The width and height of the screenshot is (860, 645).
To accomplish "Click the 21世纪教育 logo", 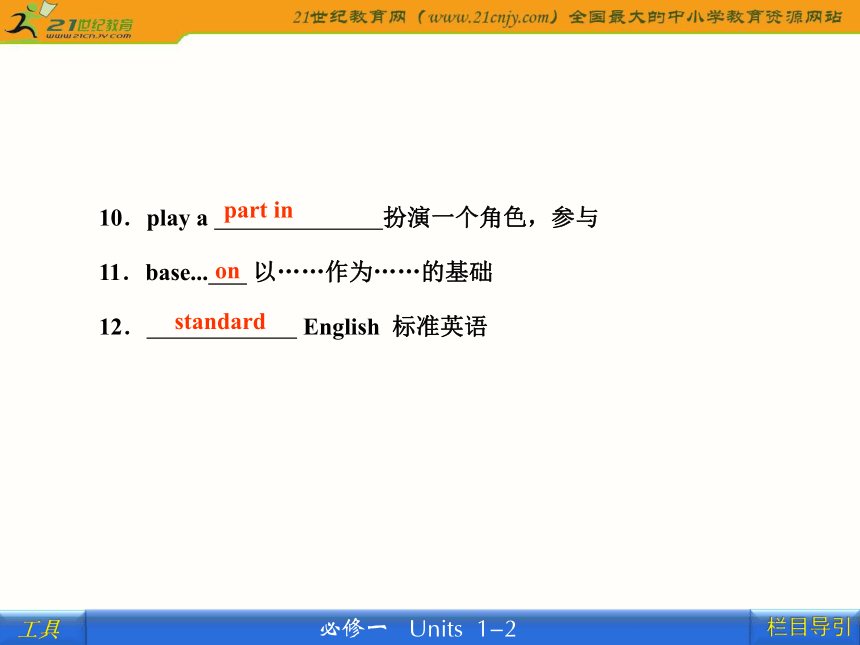I will coord(69,21).
